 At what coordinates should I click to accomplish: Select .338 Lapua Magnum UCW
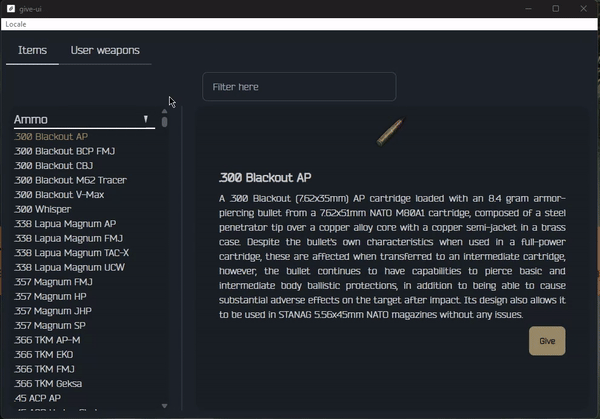coord(69,267)
